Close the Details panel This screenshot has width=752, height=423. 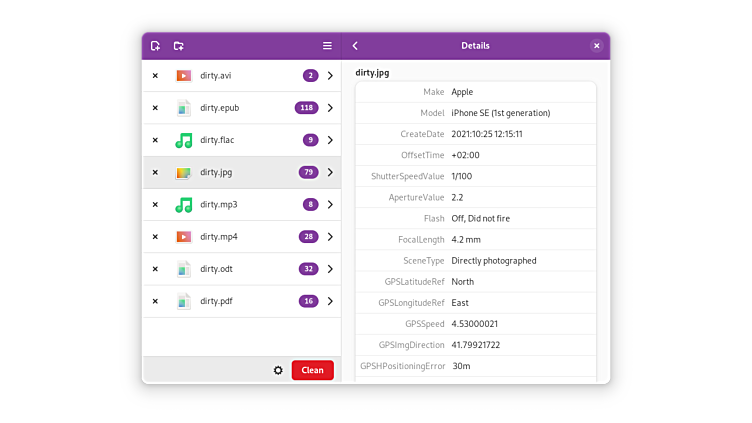click(x=596, y=46)
